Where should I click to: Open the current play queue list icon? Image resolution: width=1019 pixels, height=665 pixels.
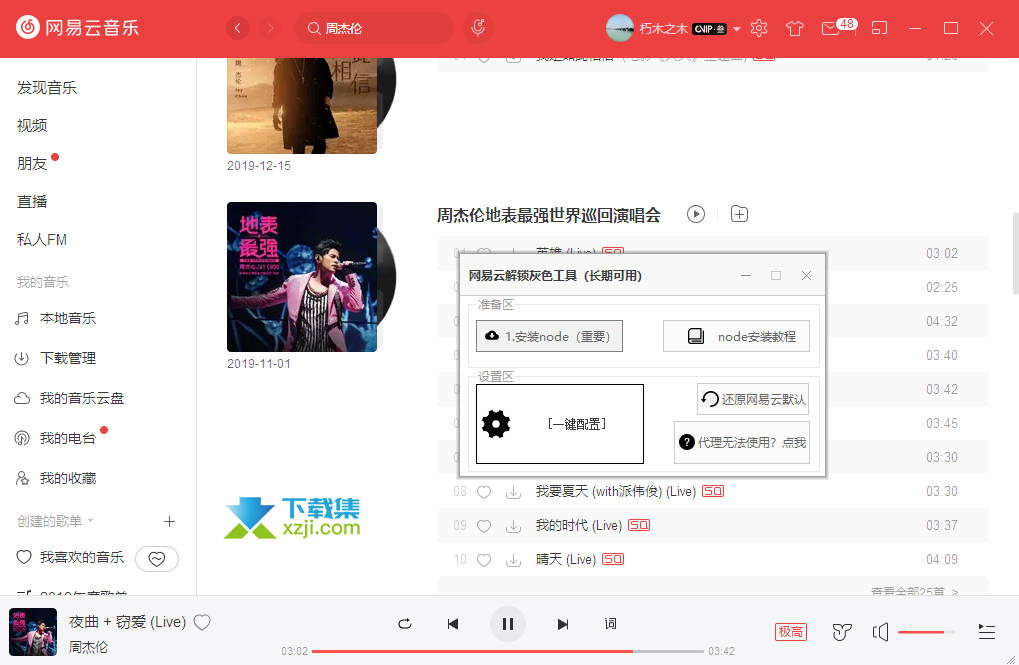[x=987, y=632]
